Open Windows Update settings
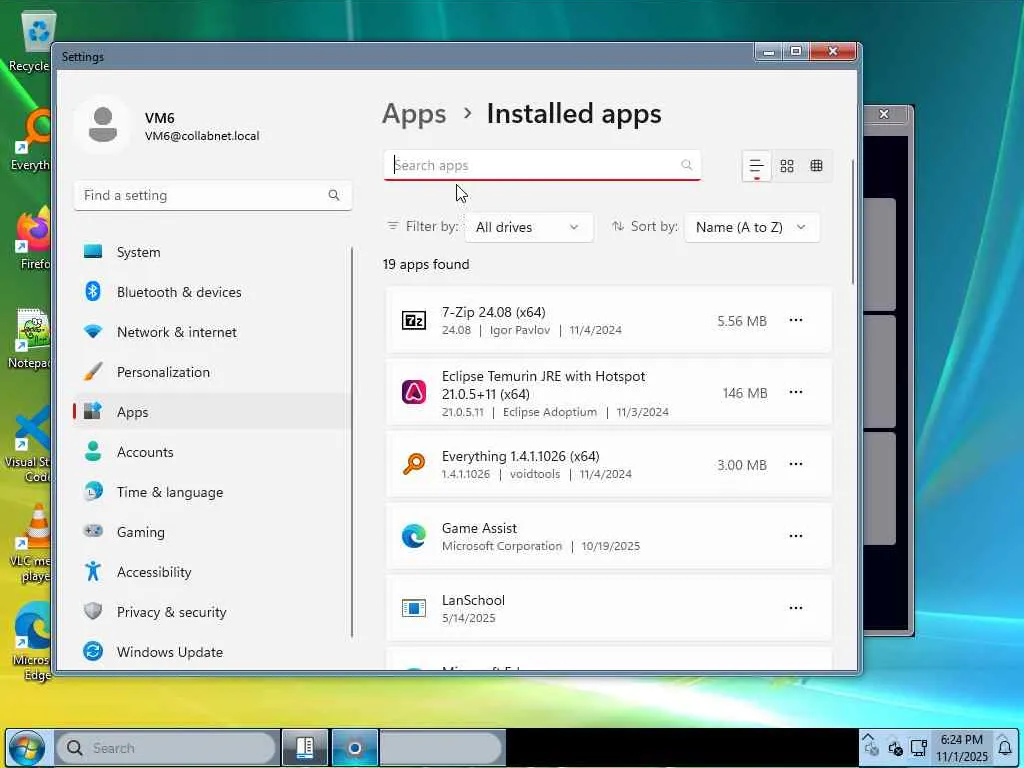Screen dimensions: 1024x768 tap(212, 652)
